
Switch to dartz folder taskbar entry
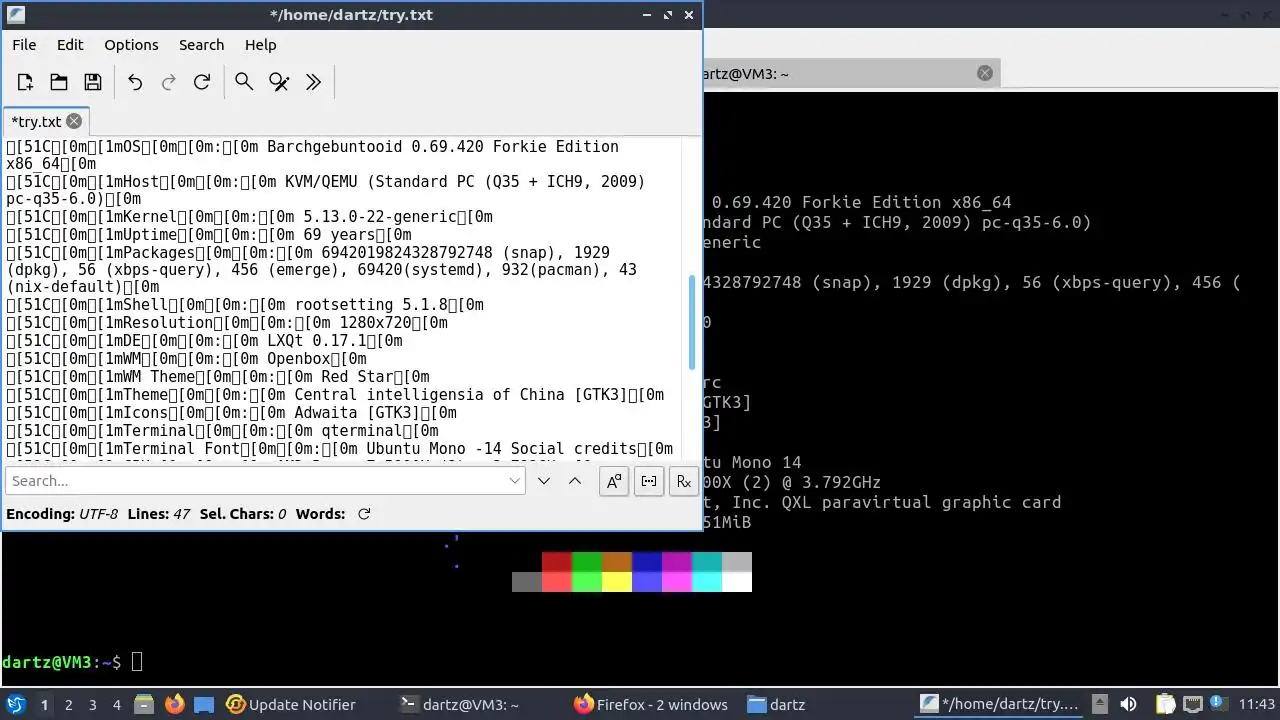point(776,704)
